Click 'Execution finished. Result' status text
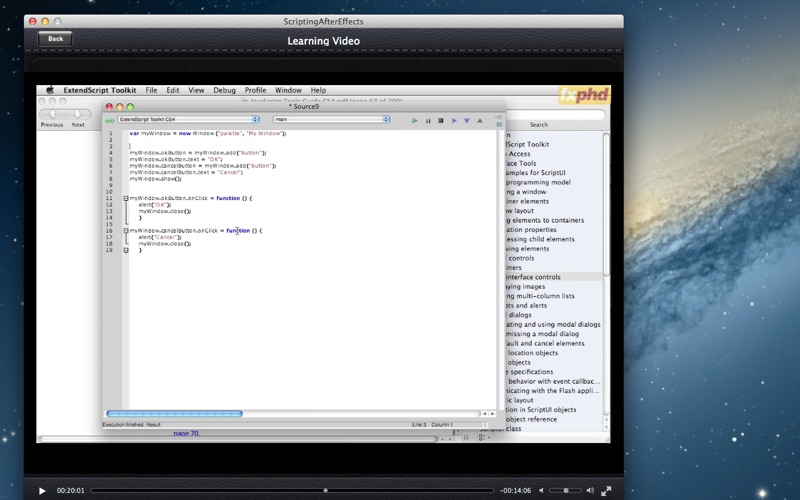The width and height of the screenshot is (800, 500). 132,424
